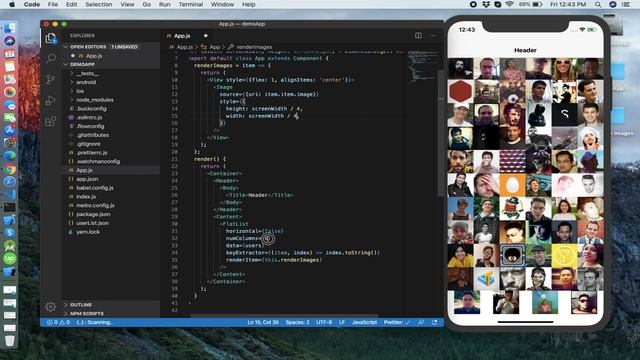The image size is (640, 360).
Task: Open the editor More Actions ellipsis
Action: 433,36
